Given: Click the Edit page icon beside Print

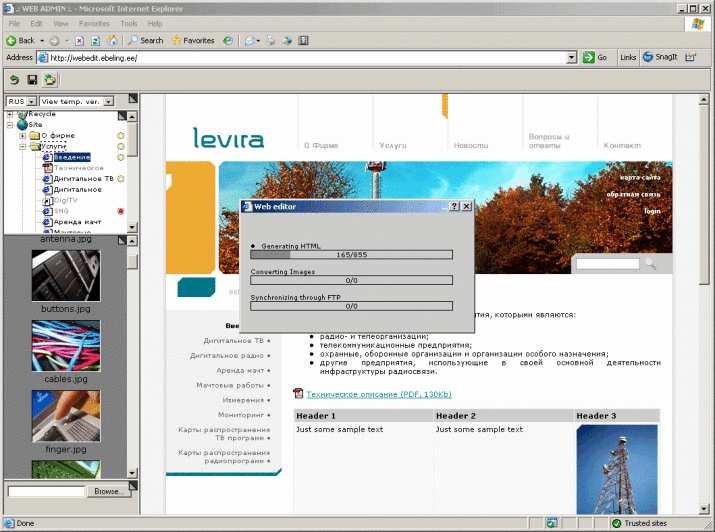Looking at the screenshot, I should point(287,41).
